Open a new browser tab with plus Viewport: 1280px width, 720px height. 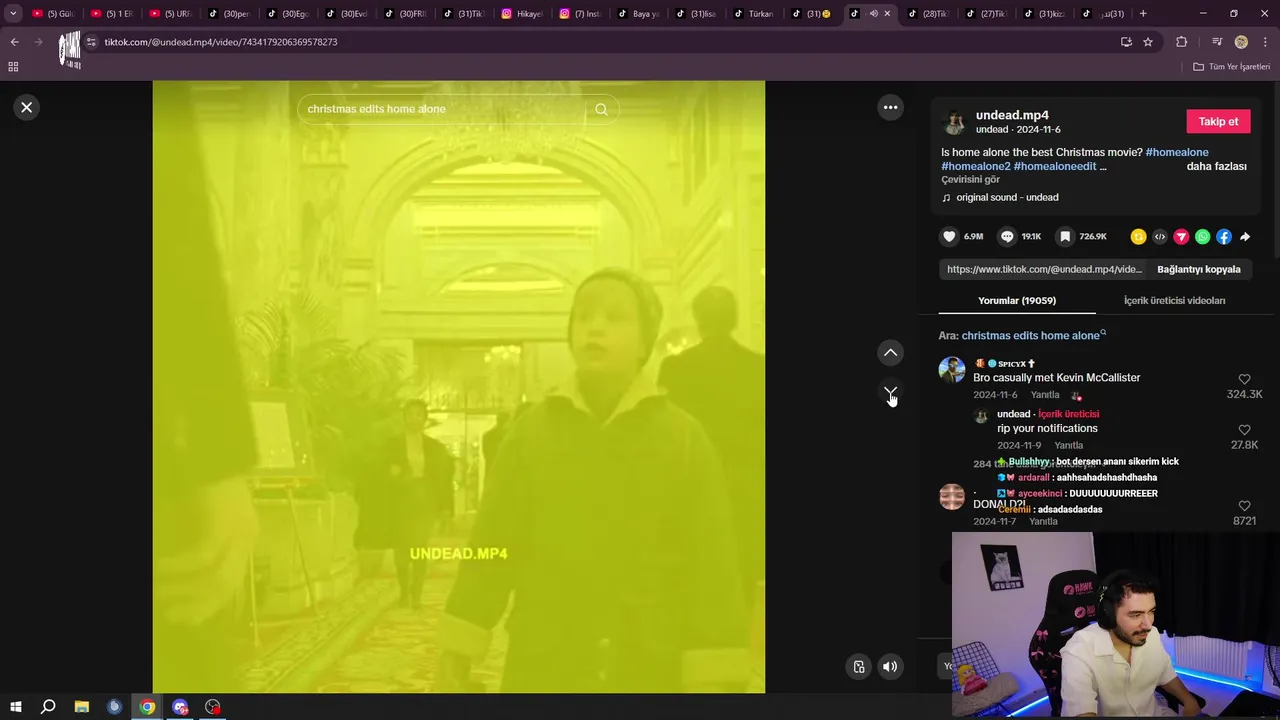1143,13
